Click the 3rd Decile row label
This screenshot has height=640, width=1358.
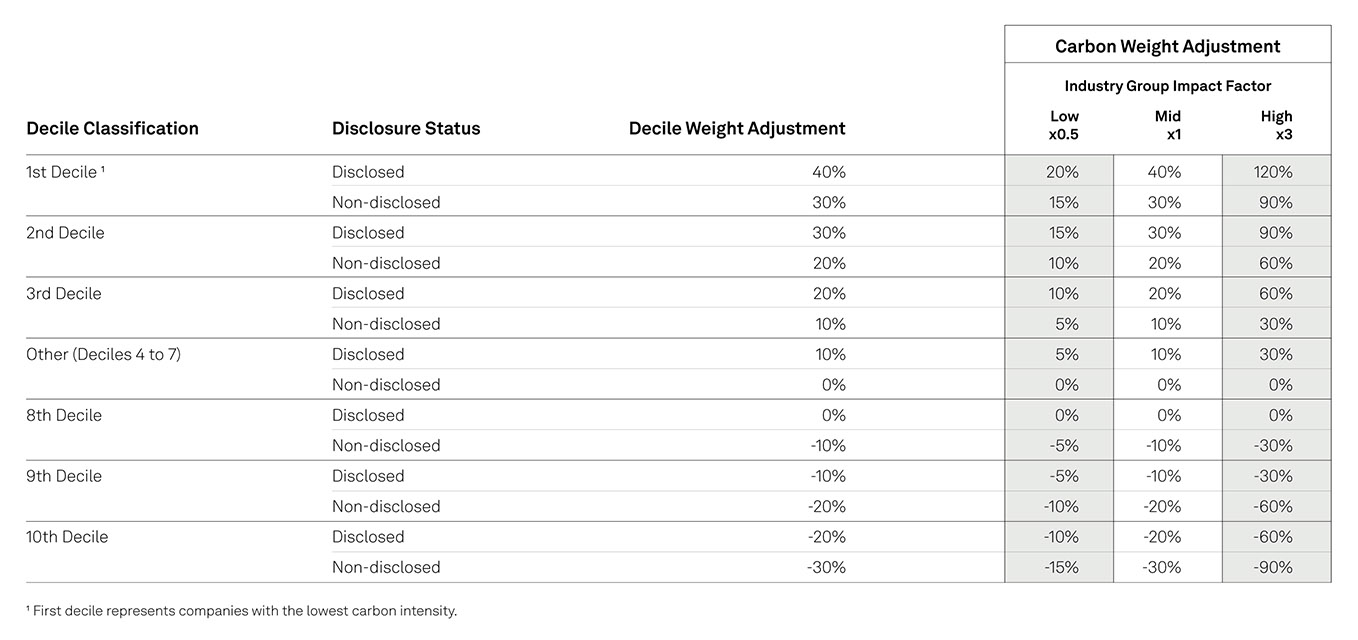click(64, 294)
